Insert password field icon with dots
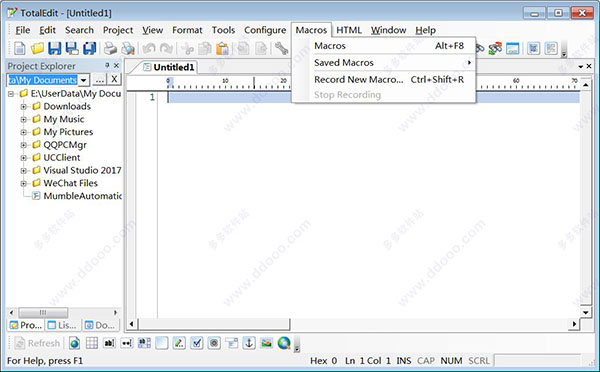 (127, 343)
